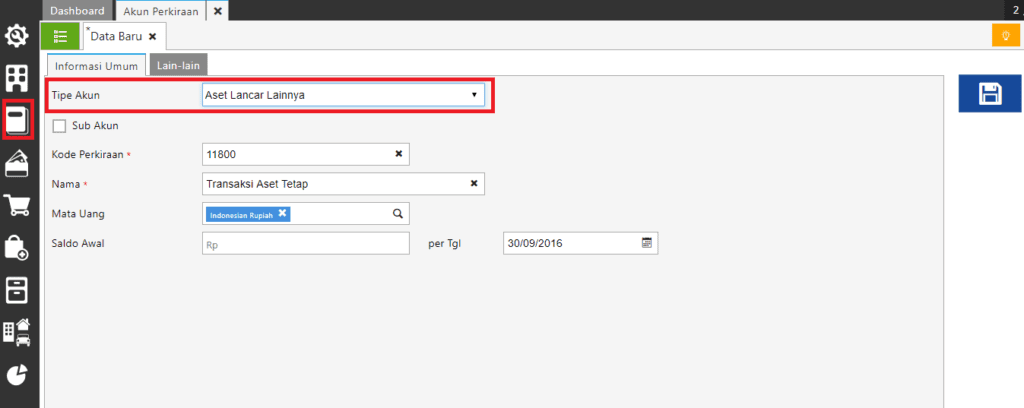1024x408 pixels.
Task: Click the Mata Uang search magnifier
Action: point(397,214)
